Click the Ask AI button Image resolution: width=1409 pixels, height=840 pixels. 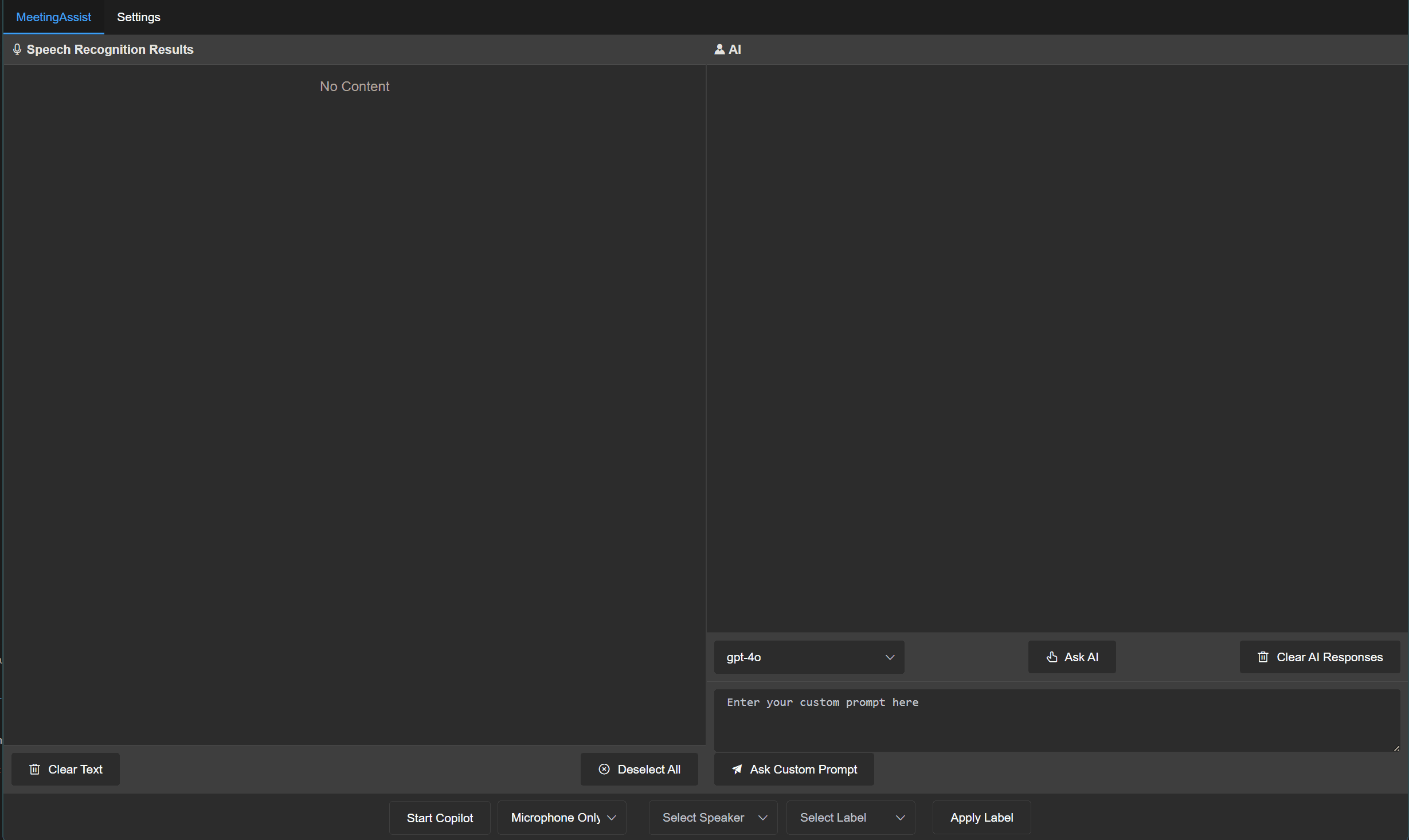(1072, 657)
